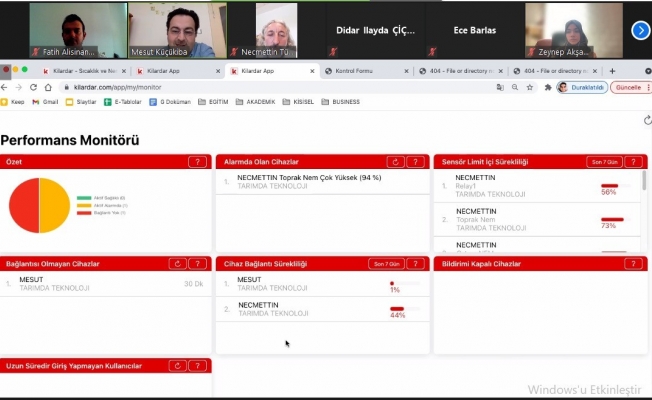Screen dimensions: 652x400
Task: Switch to Kilardar - Sıcaklık browser tab
Action: pyautogui.click(x=85, y=71)
